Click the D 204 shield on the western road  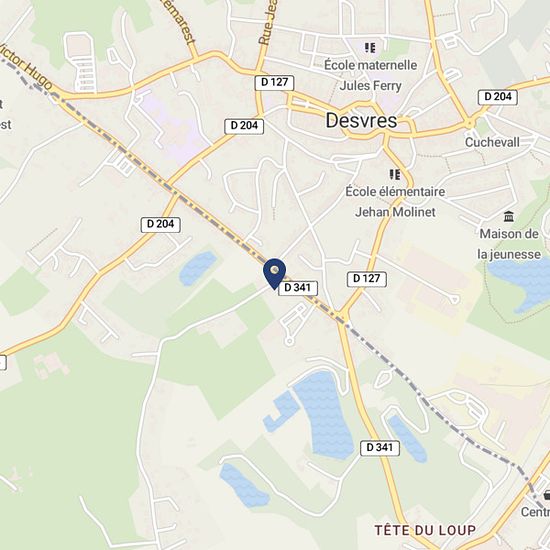click(161, 224)
